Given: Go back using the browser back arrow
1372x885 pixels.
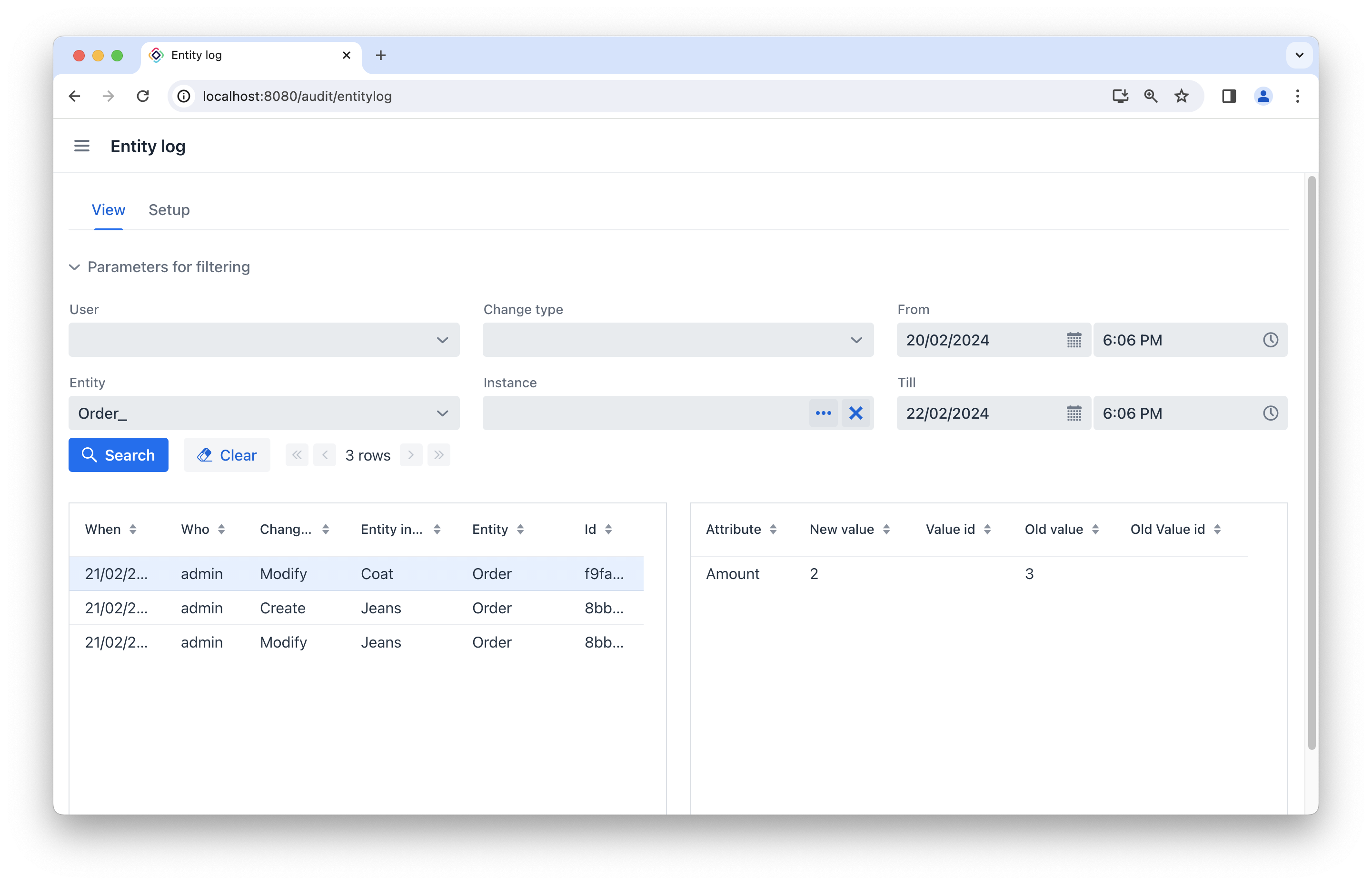Looking at the screenshot, I should pos(75,96).
